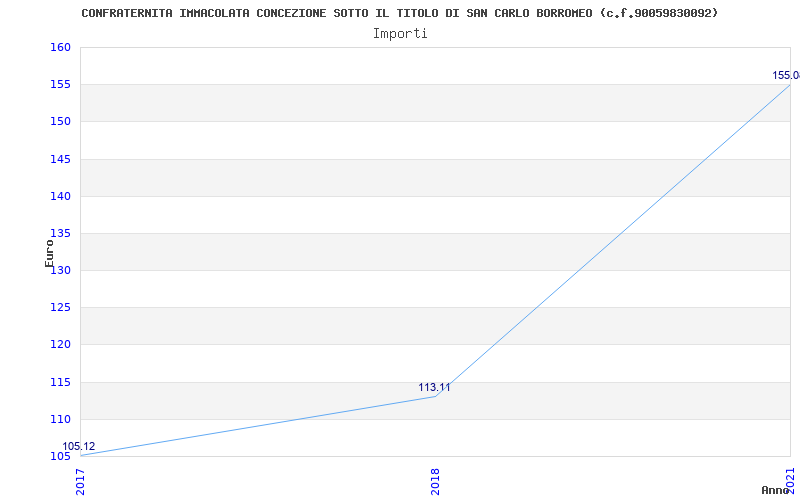The width and height of the screenshot is (800, 500).
Task: Click the 120 y-axis tick label
Action: tap(60, 345)
